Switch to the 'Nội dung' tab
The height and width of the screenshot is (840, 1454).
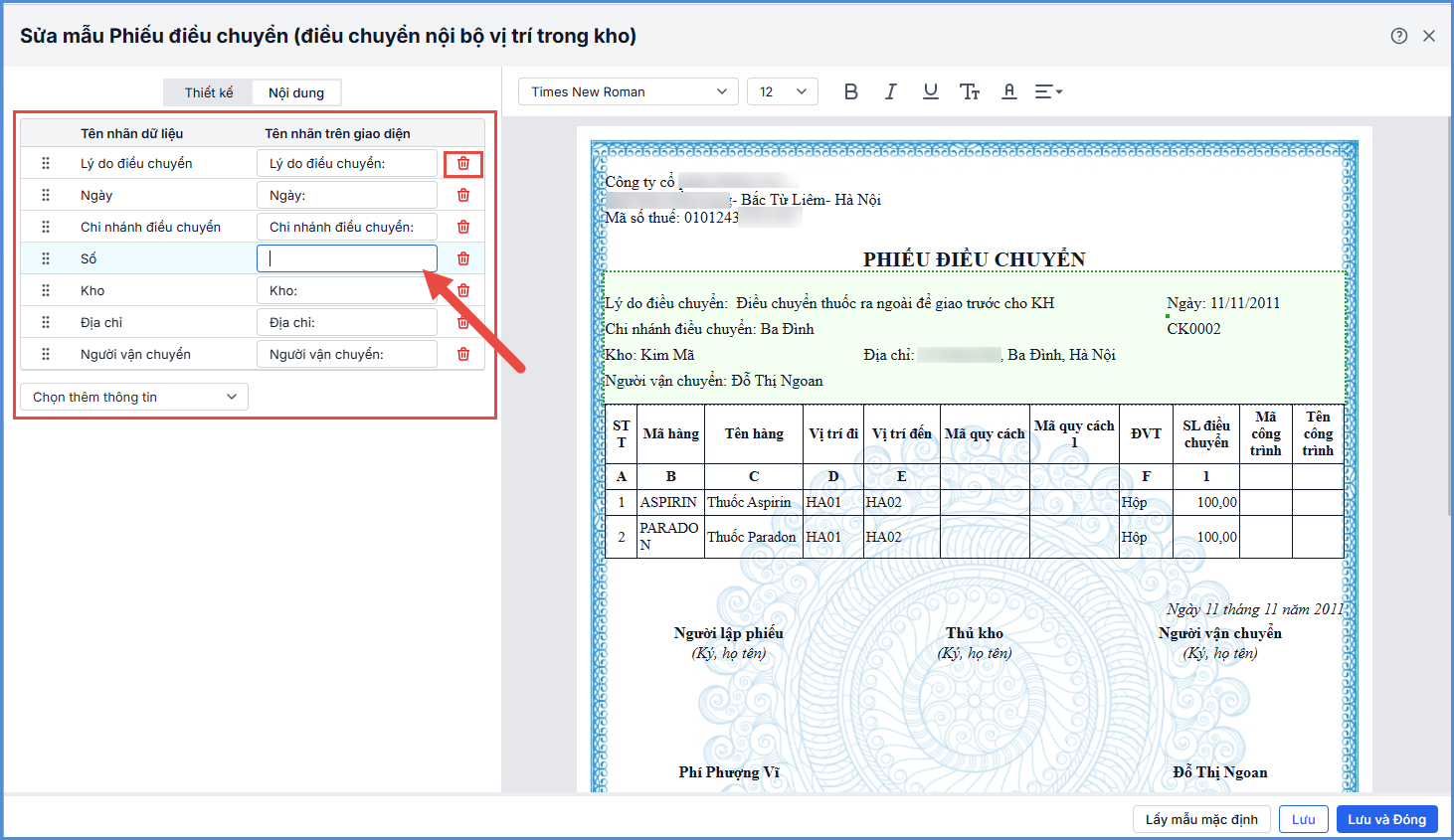296,92
